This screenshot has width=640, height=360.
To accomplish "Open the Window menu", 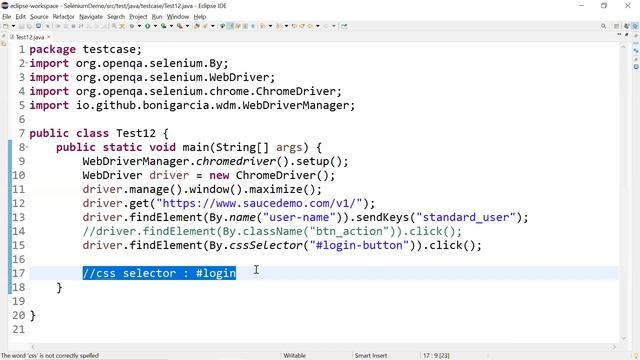I will click(178, 17).
